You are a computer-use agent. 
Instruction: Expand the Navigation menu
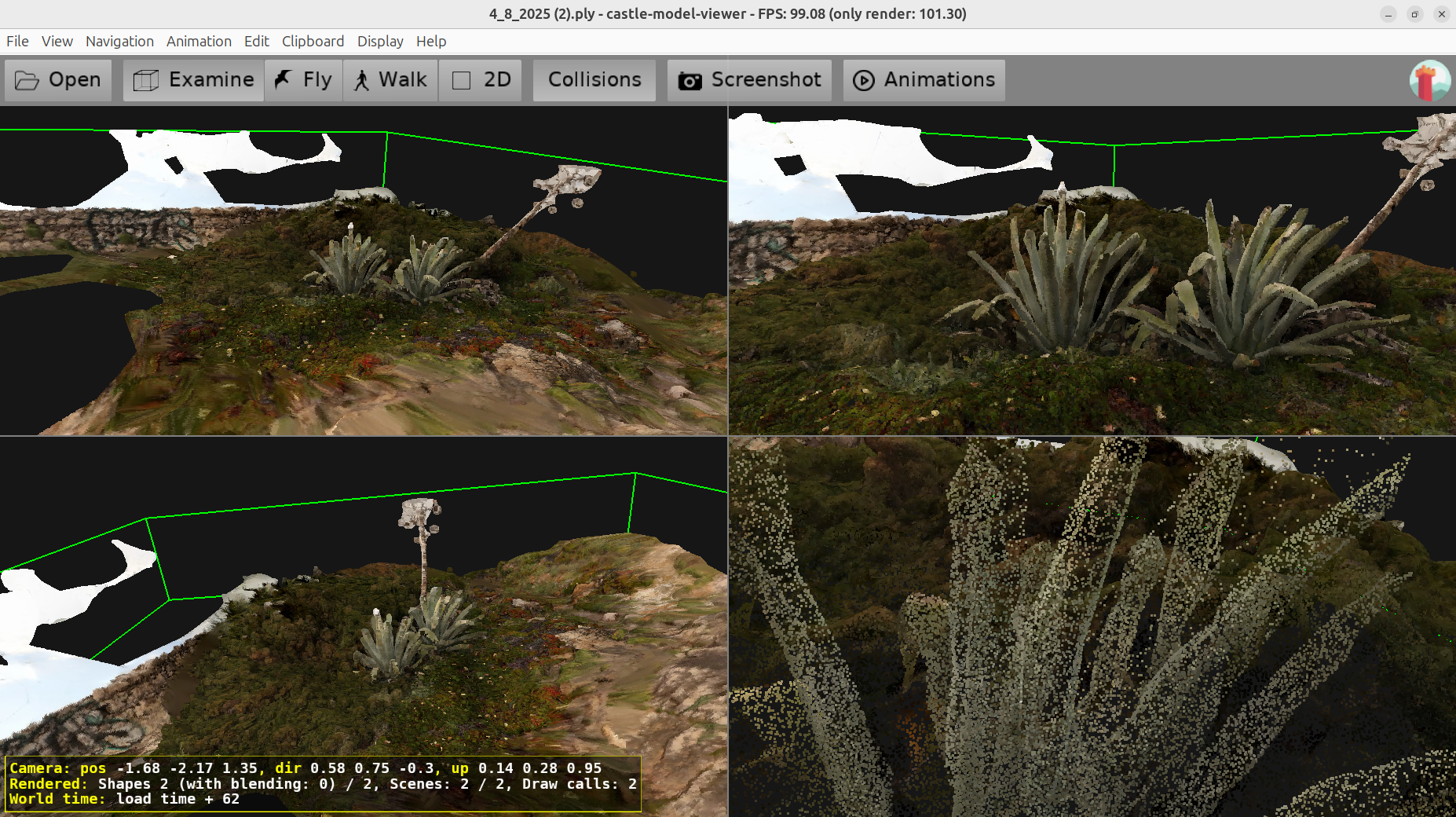[119, 41]
